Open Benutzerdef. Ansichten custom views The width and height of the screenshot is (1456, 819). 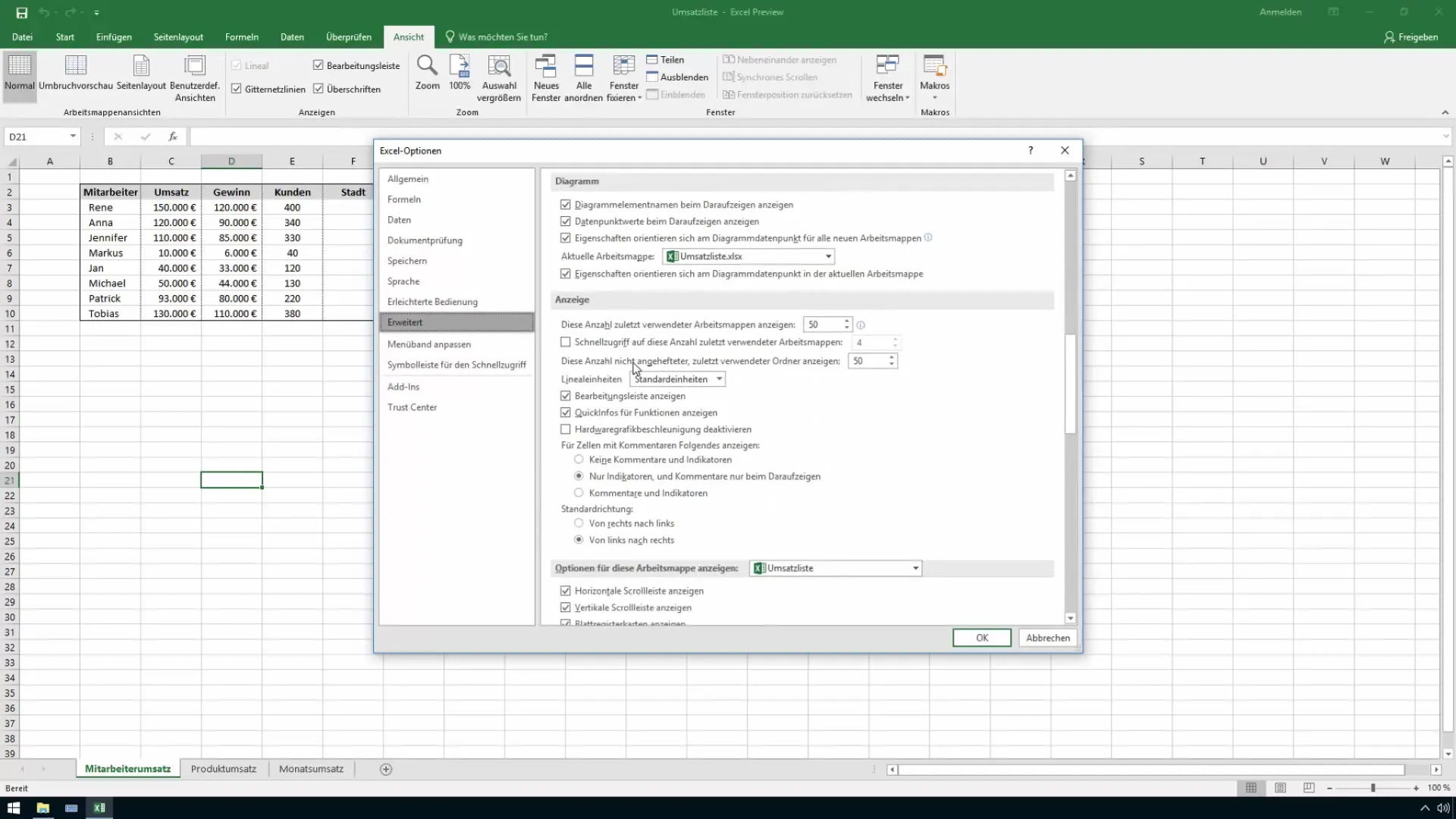[195, 78]
